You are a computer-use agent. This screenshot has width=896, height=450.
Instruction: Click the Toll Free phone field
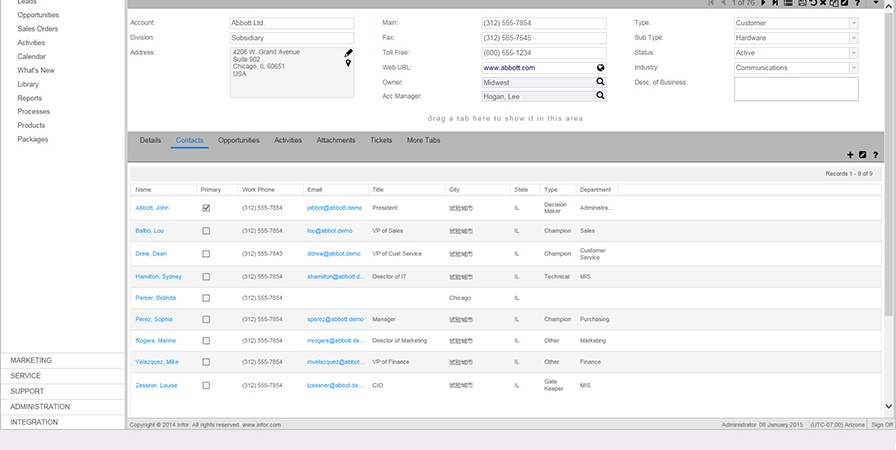pos(544,53)
